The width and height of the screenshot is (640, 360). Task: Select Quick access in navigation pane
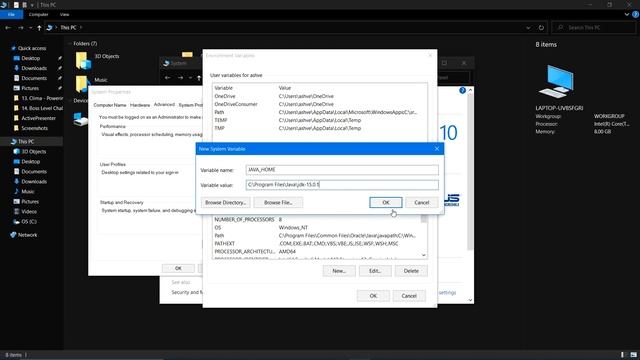32,48
